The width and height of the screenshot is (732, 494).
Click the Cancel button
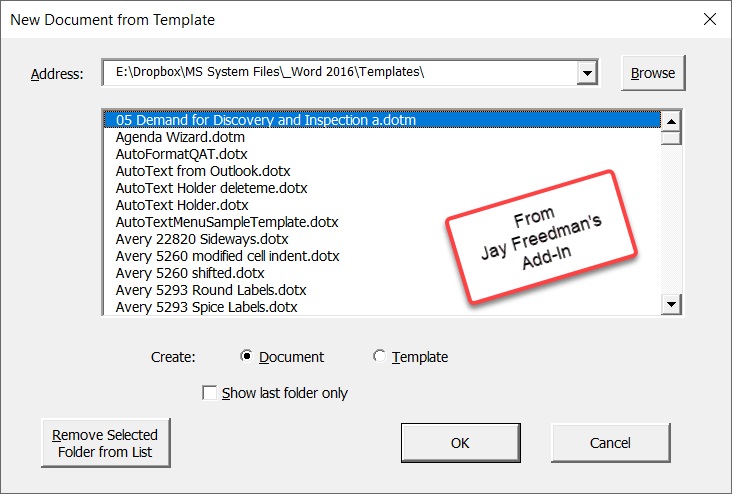[610, 443]
